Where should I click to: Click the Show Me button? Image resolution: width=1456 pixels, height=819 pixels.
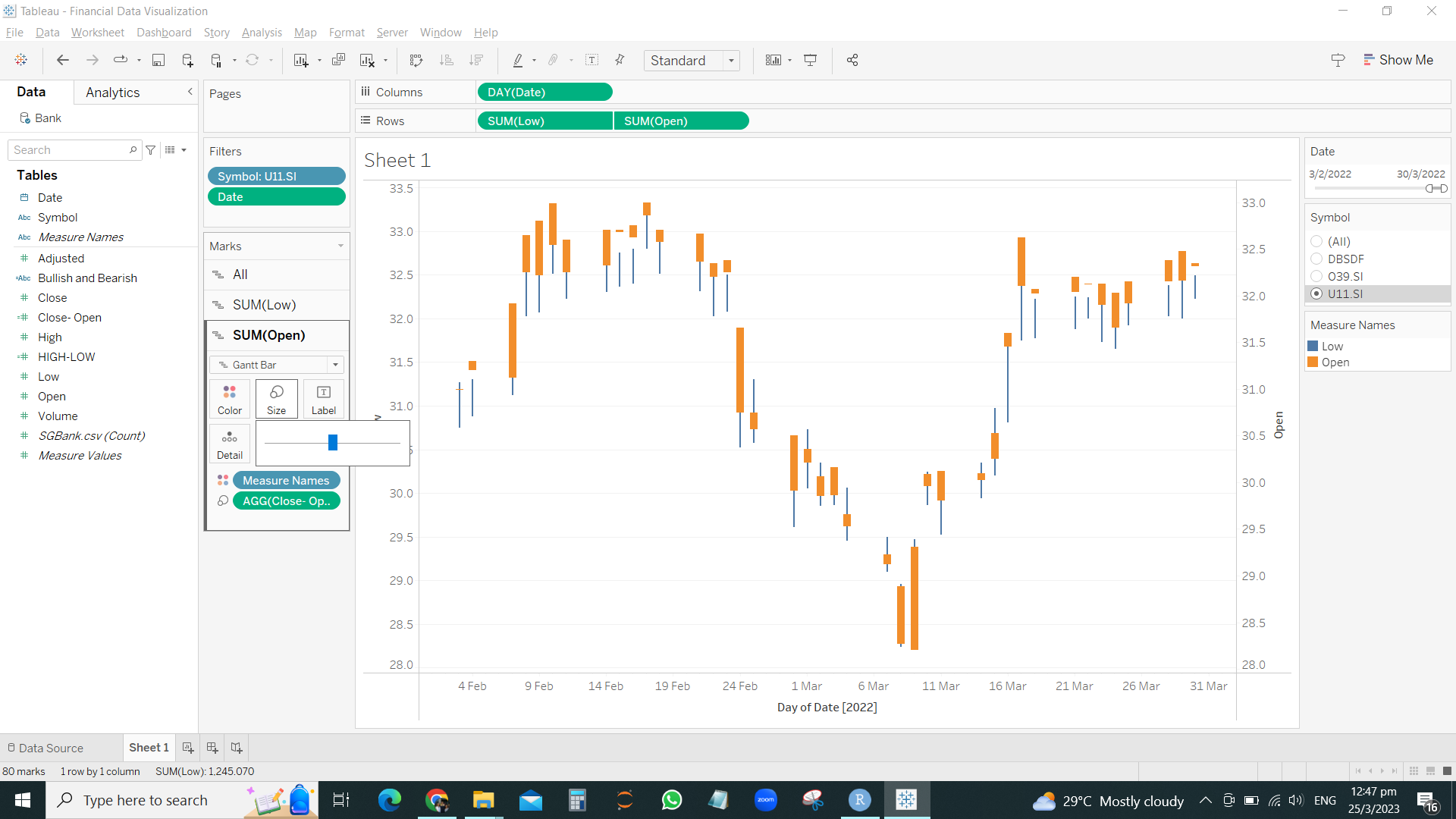[1398, 60]
